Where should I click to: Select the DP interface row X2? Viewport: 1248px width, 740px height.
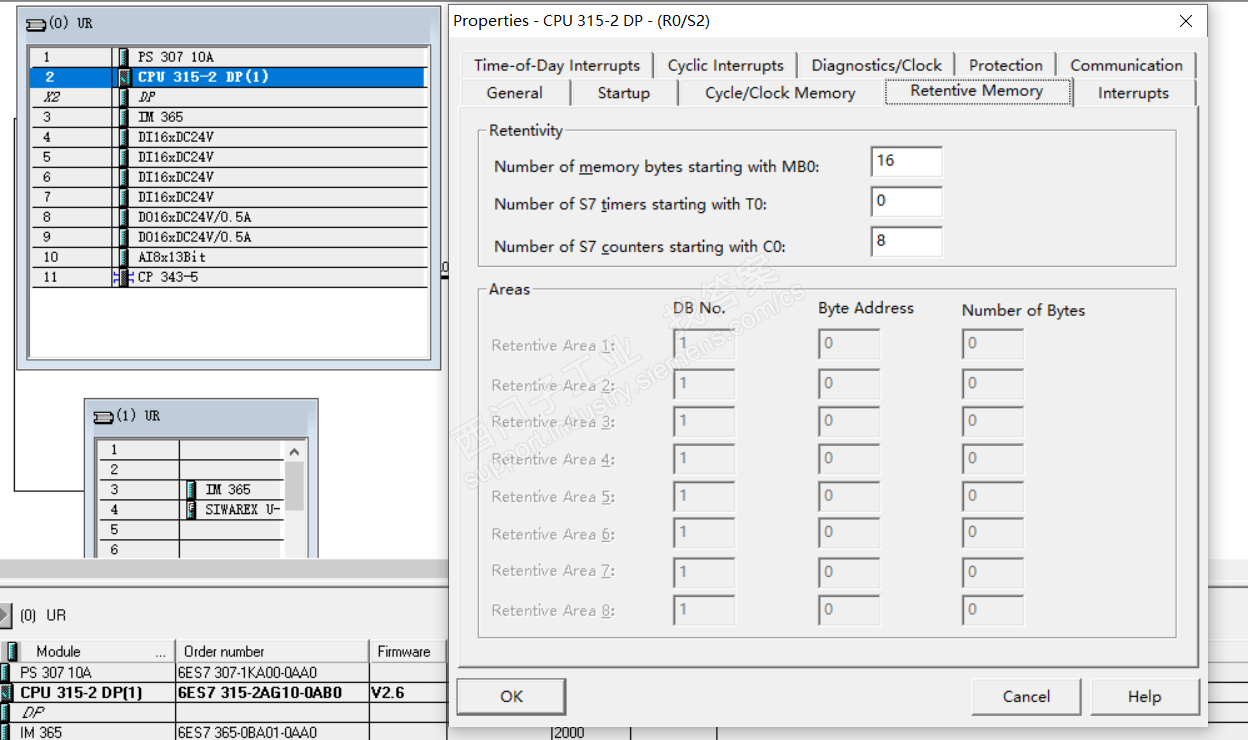point(230,97)
